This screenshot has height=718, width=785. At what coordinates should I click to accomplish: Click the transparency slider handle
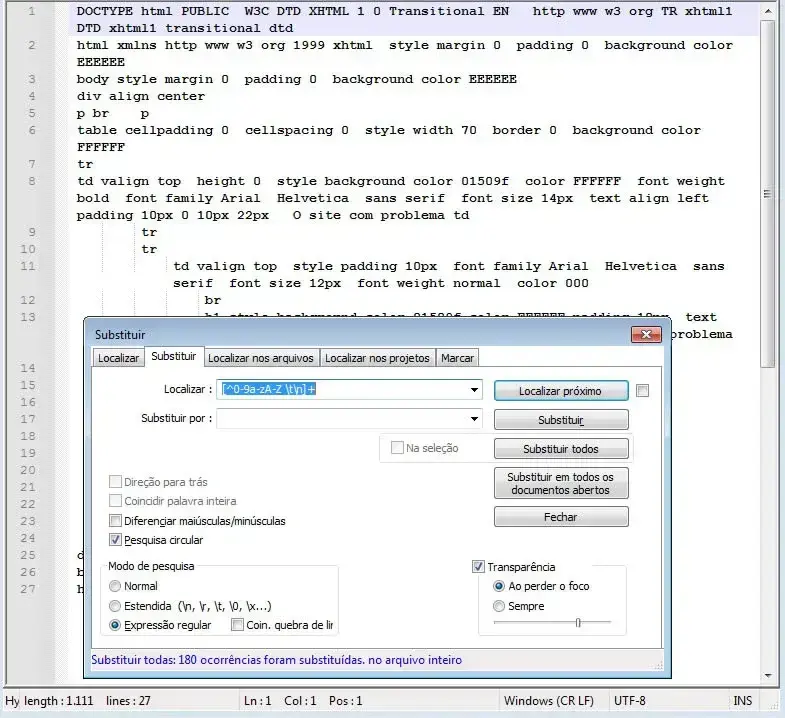578,623
